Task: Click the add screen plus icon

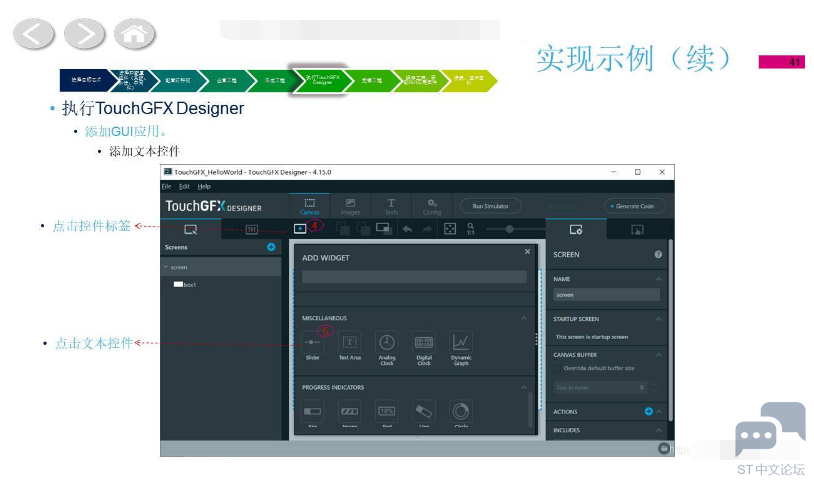Action: tap(271, 247)
